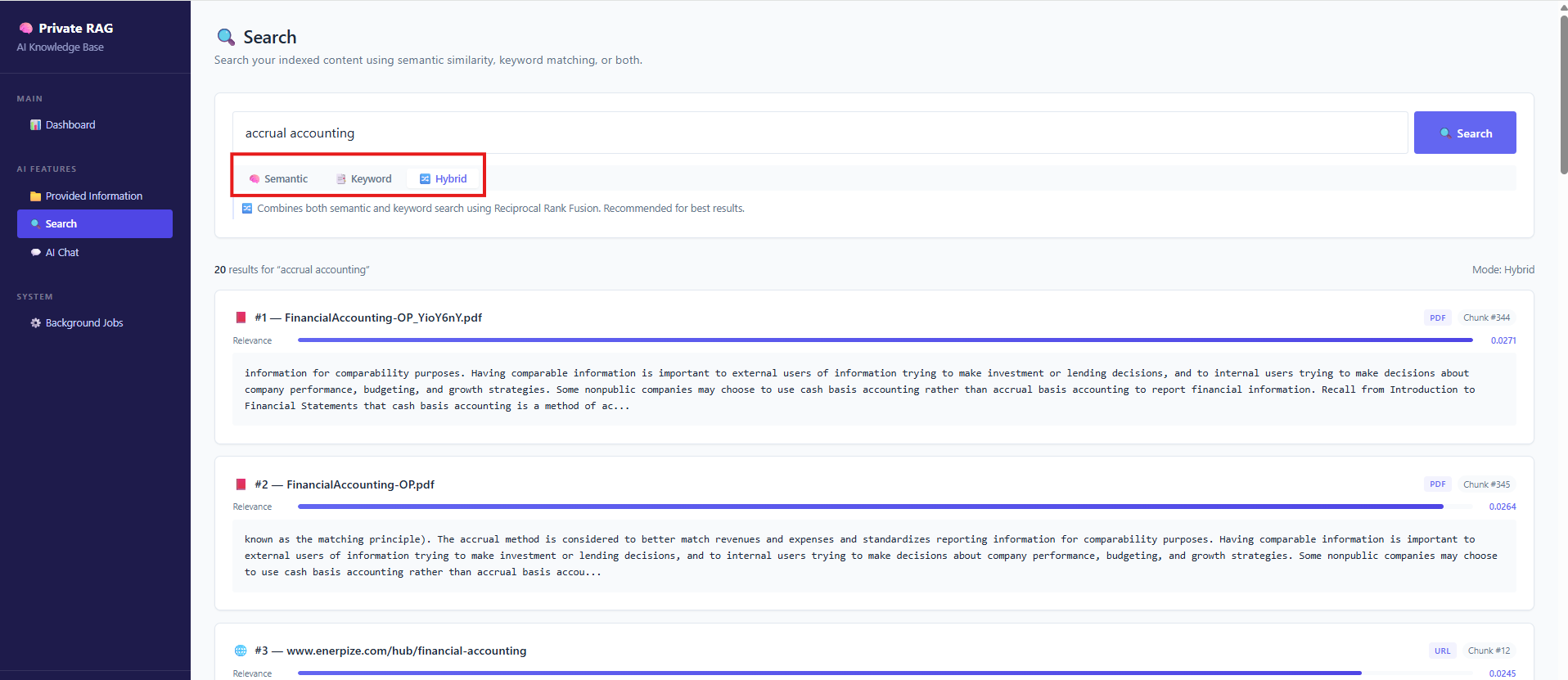Select Semantic search mode
This screenshot has height=680, width=1568.
click(278, 179)
